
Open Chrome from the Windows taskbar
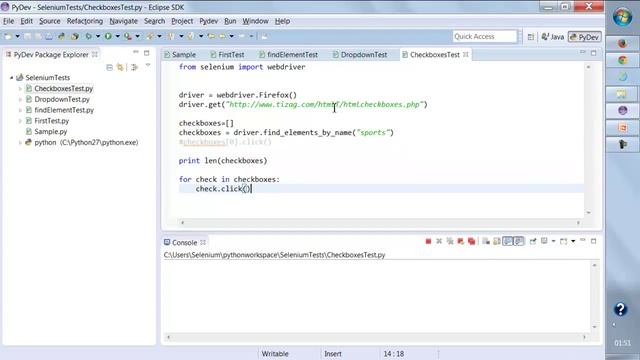pyautogui.click(x=622, y=60)
